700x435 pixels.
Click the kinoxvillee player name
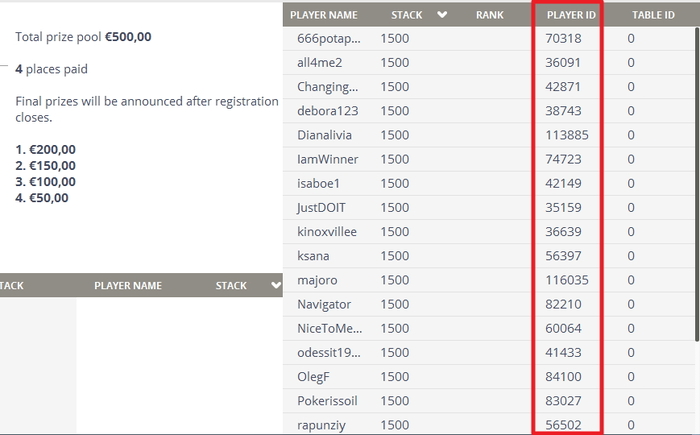pos(327,232)
